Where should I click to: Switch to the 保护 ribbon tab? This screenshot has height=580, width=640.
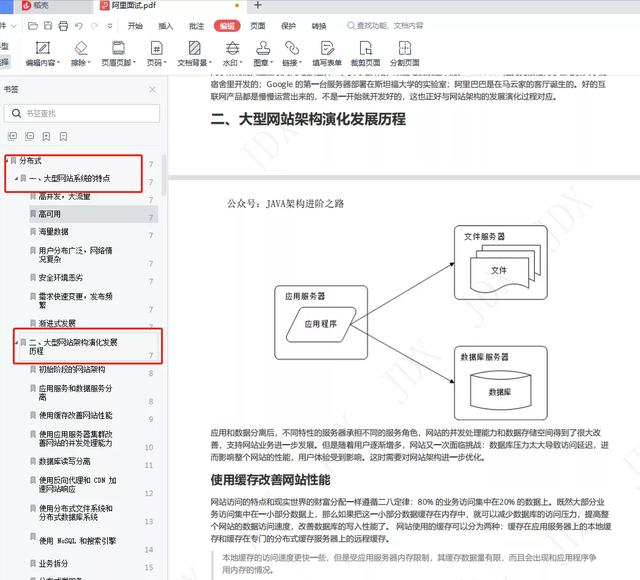[x=288, y=26]
